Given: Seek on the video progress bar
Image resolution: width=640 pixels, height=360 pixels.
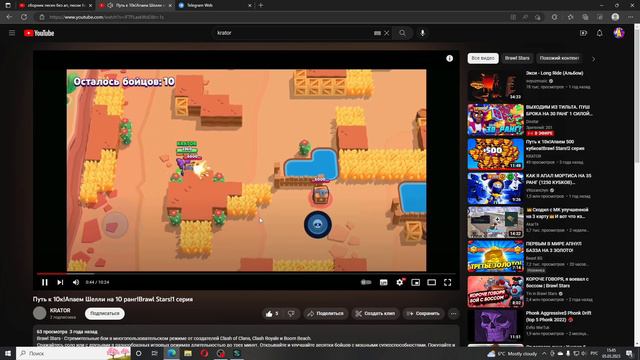Looking at the screenshot, I should click(246, 273).
